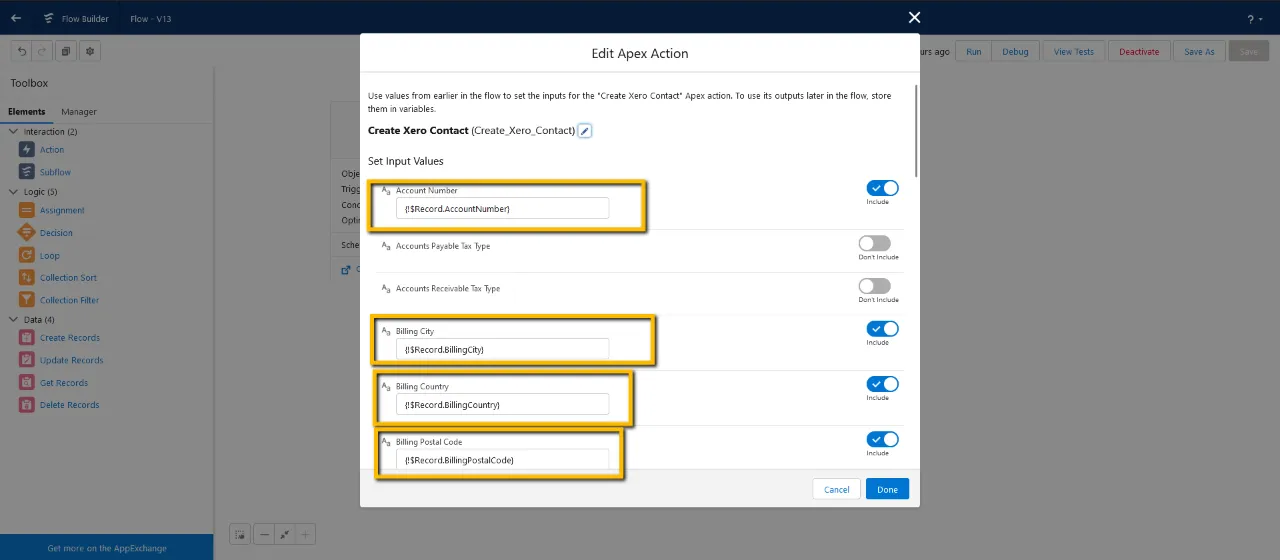1280x560 pixels.
Task: Click the Assignment toolbox link text
Action: [62, 210]
